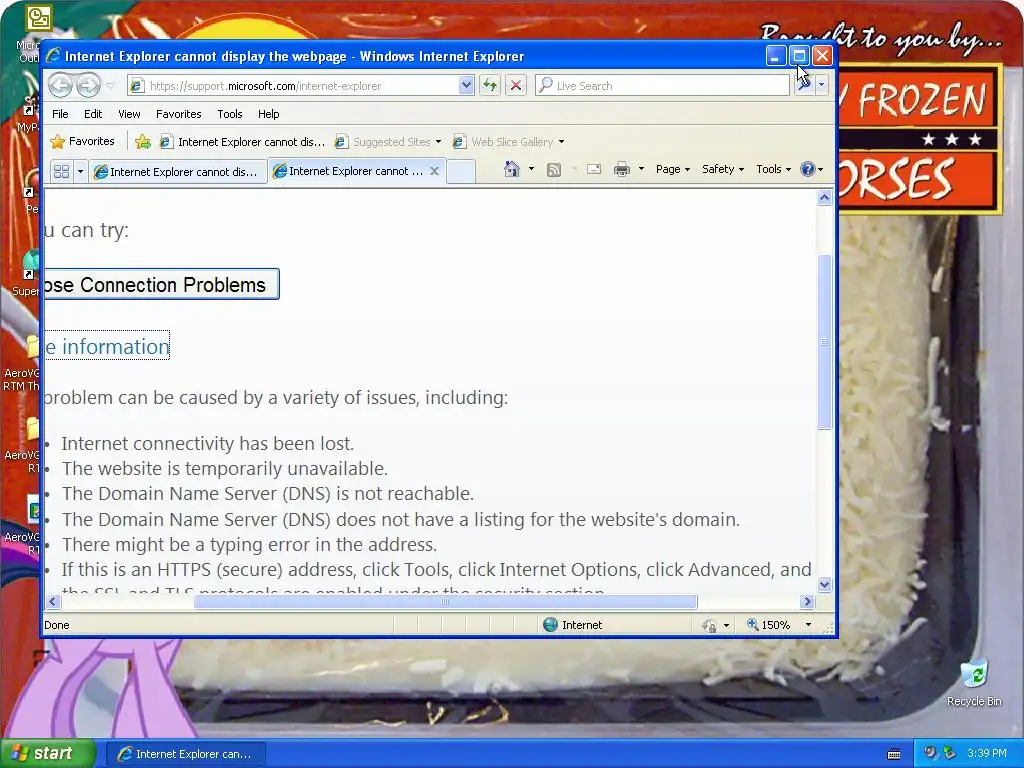Click the vertical scrollbar up arrow
Screen dimensions: 1024x768
tap(824, 197)
